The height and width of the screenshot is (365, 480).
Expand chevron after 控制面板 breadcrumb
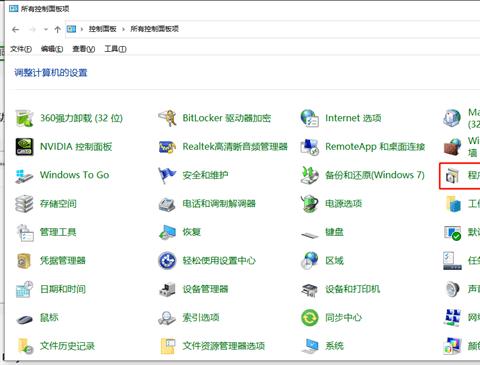(x=123, y=29)
